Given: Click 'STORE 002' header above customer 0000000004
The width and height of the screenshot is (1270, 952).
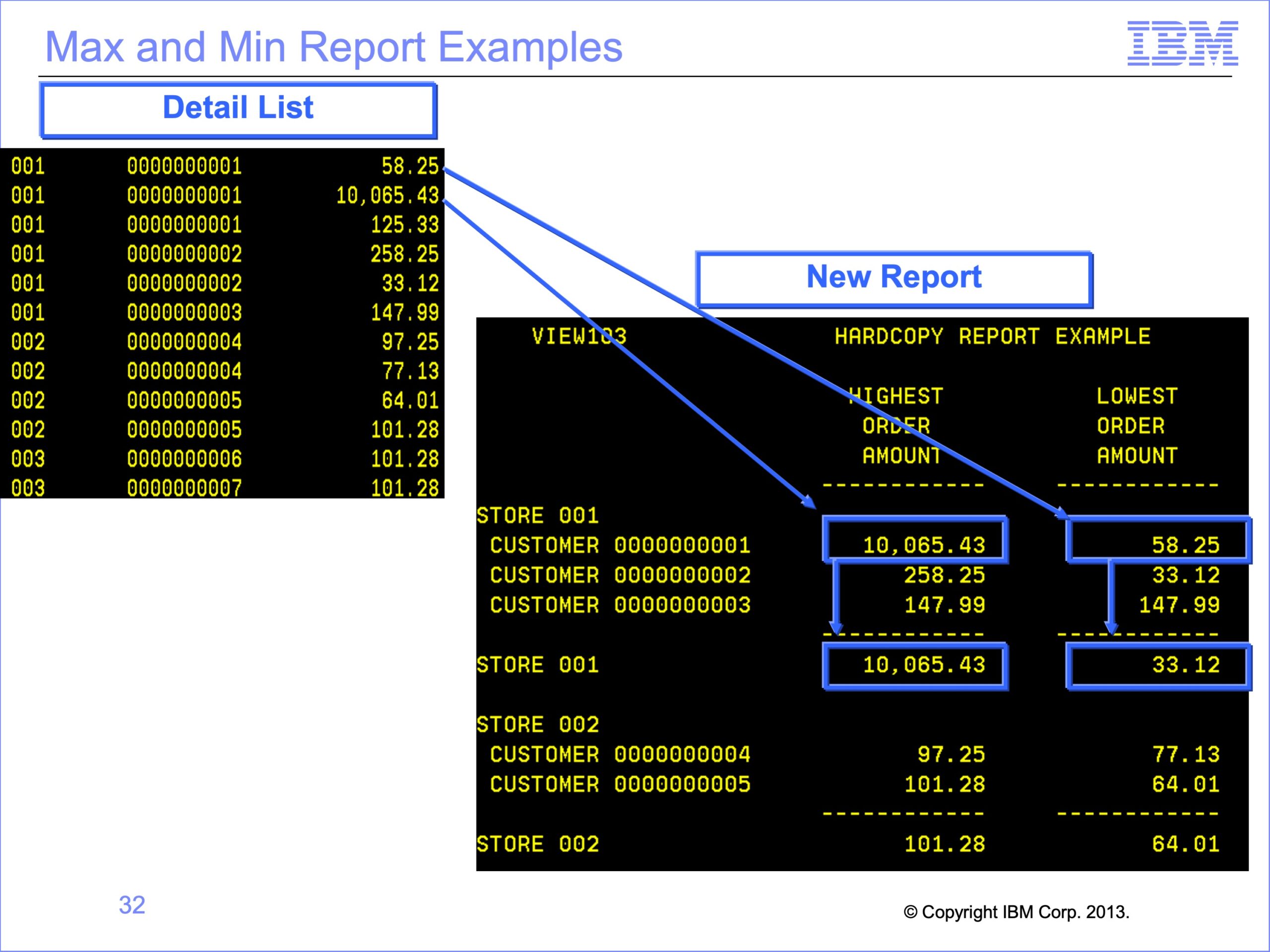Looking at the screenshot, I should point(538,724).
